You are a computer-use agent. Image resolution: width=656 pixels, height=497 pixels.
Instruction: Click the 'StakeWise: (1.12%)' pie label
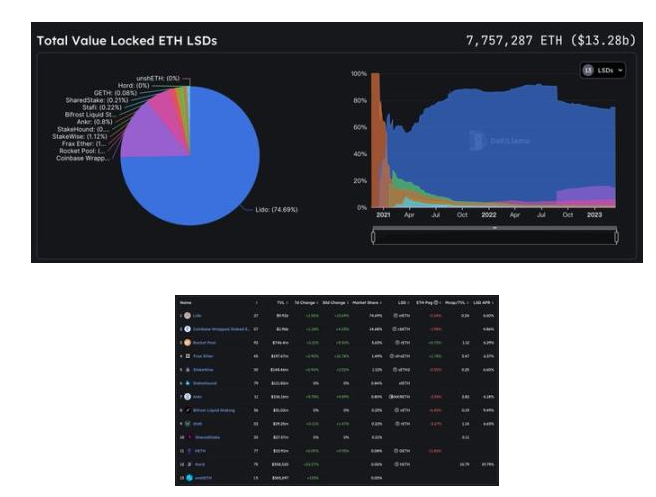click(x=79, y=136)
